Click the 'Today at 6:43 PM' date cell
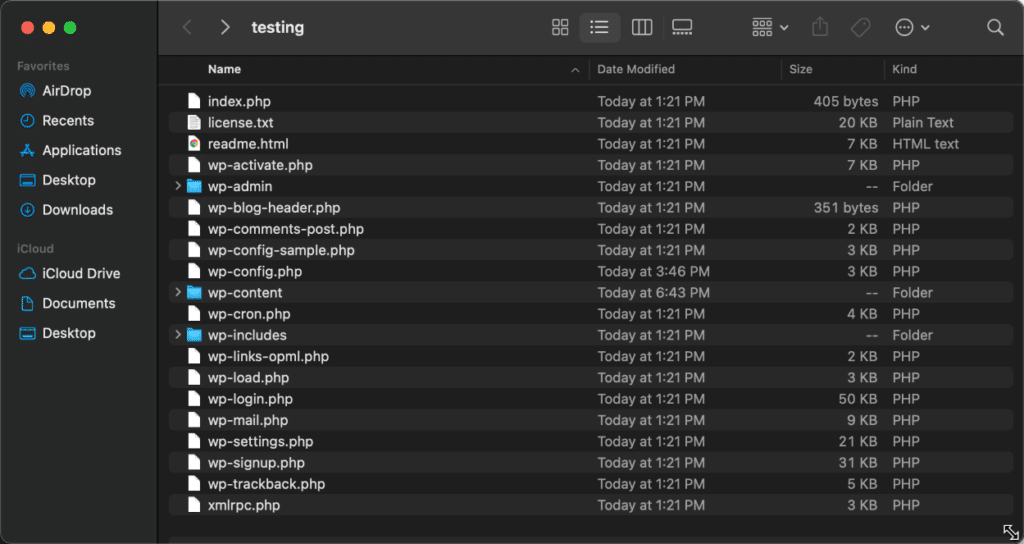Viewport: 1024px width, 544px height. click(x=653, y=293)
